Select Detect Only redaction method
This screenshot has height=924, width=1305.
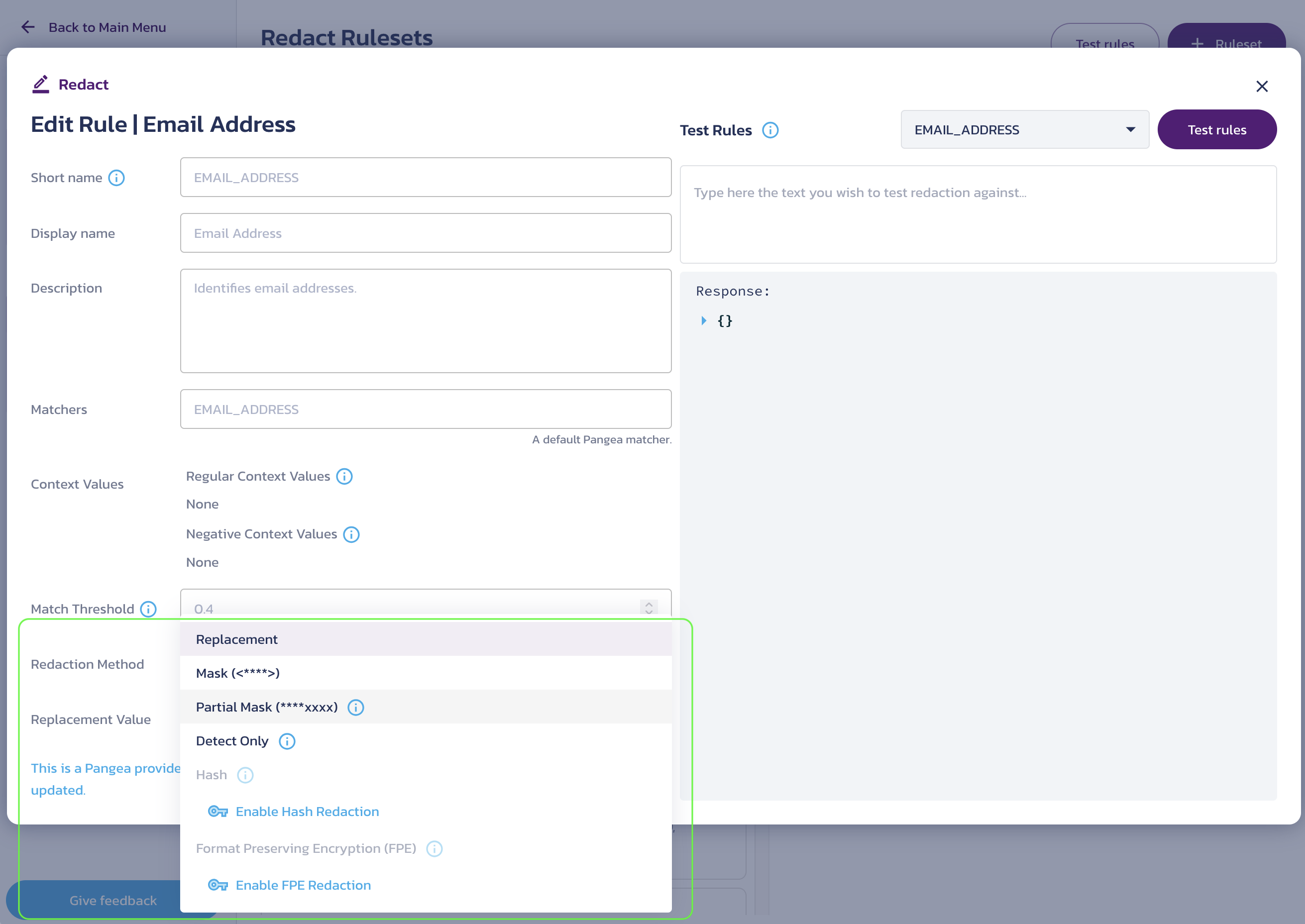pyautogui.click(x=232, y=740)
